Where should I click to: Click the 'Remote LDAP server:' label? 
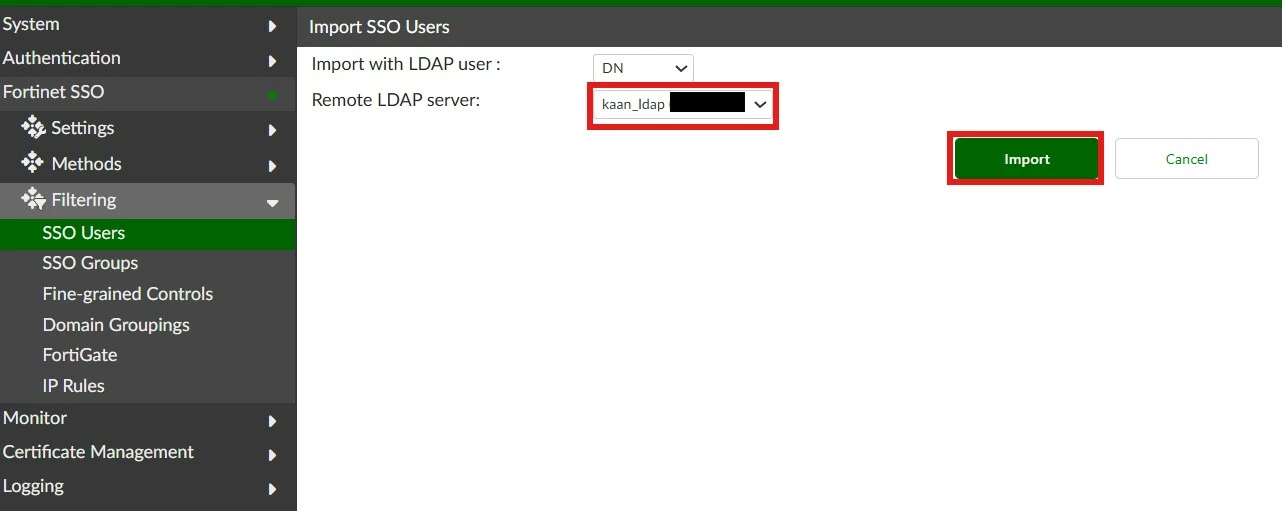396,100
